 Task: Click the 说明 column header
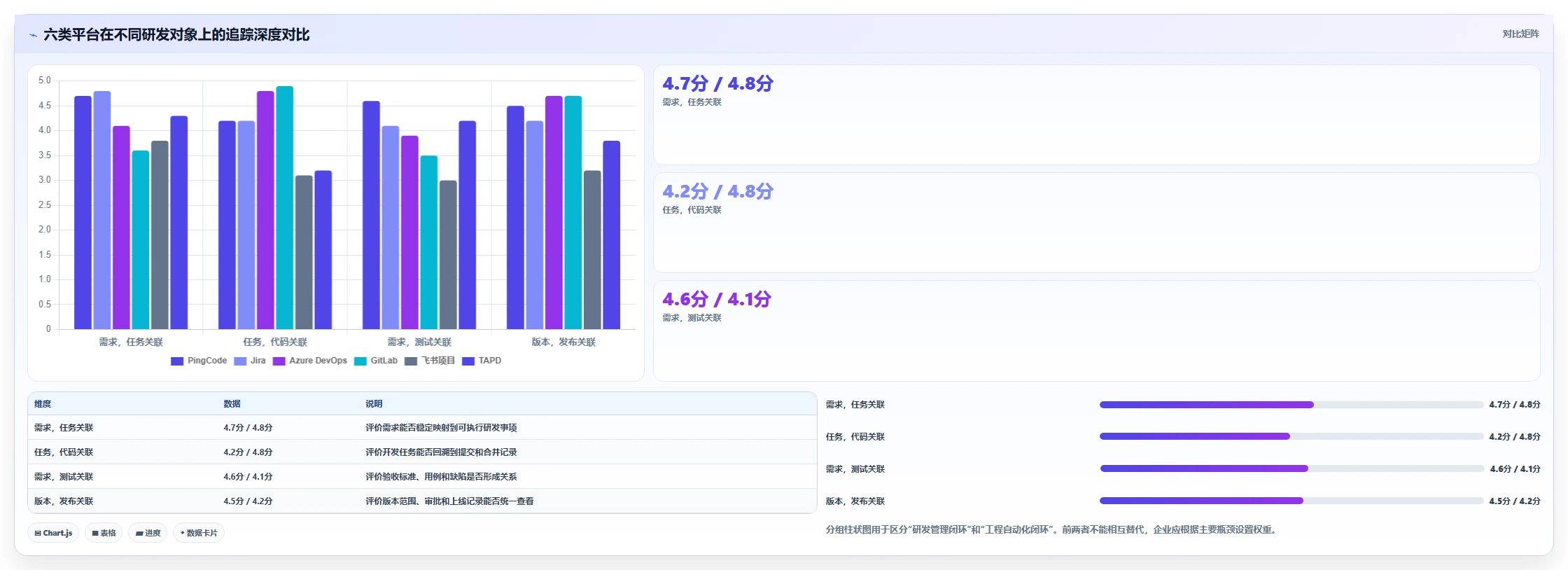coord(374,404)
